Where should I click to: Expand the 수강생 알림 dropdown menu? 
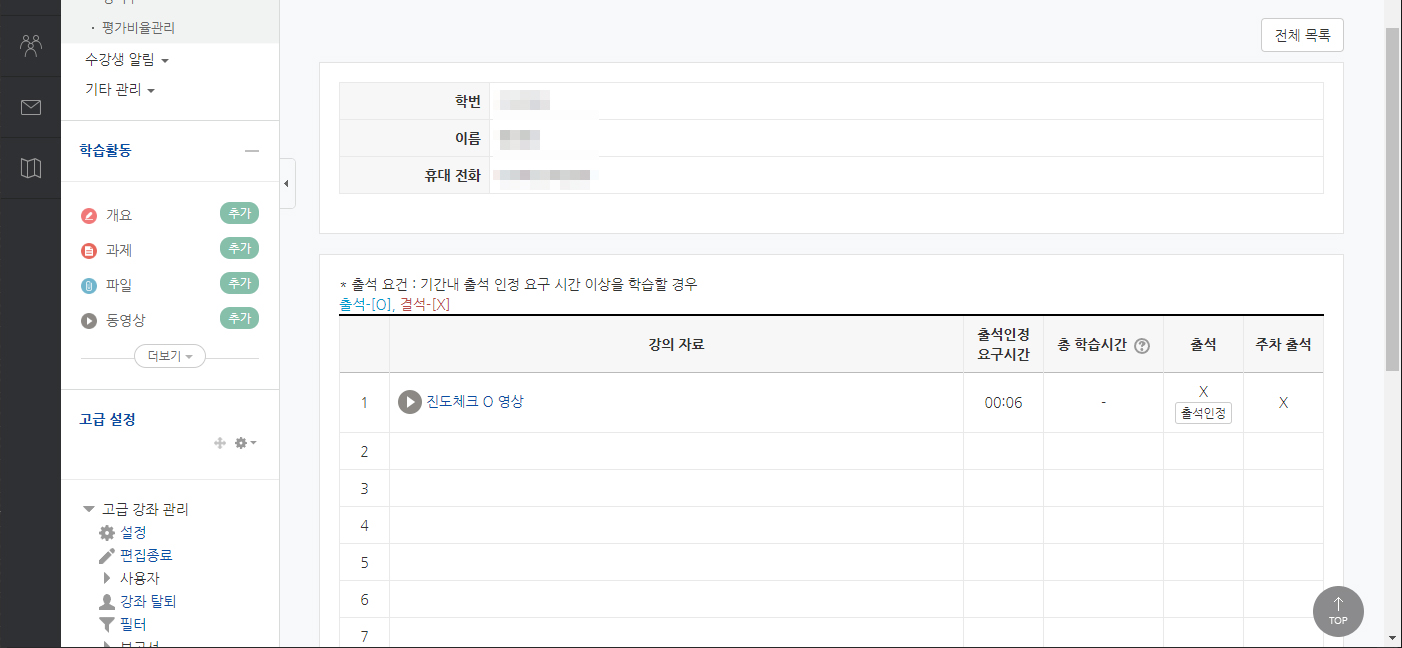point(127,60)
